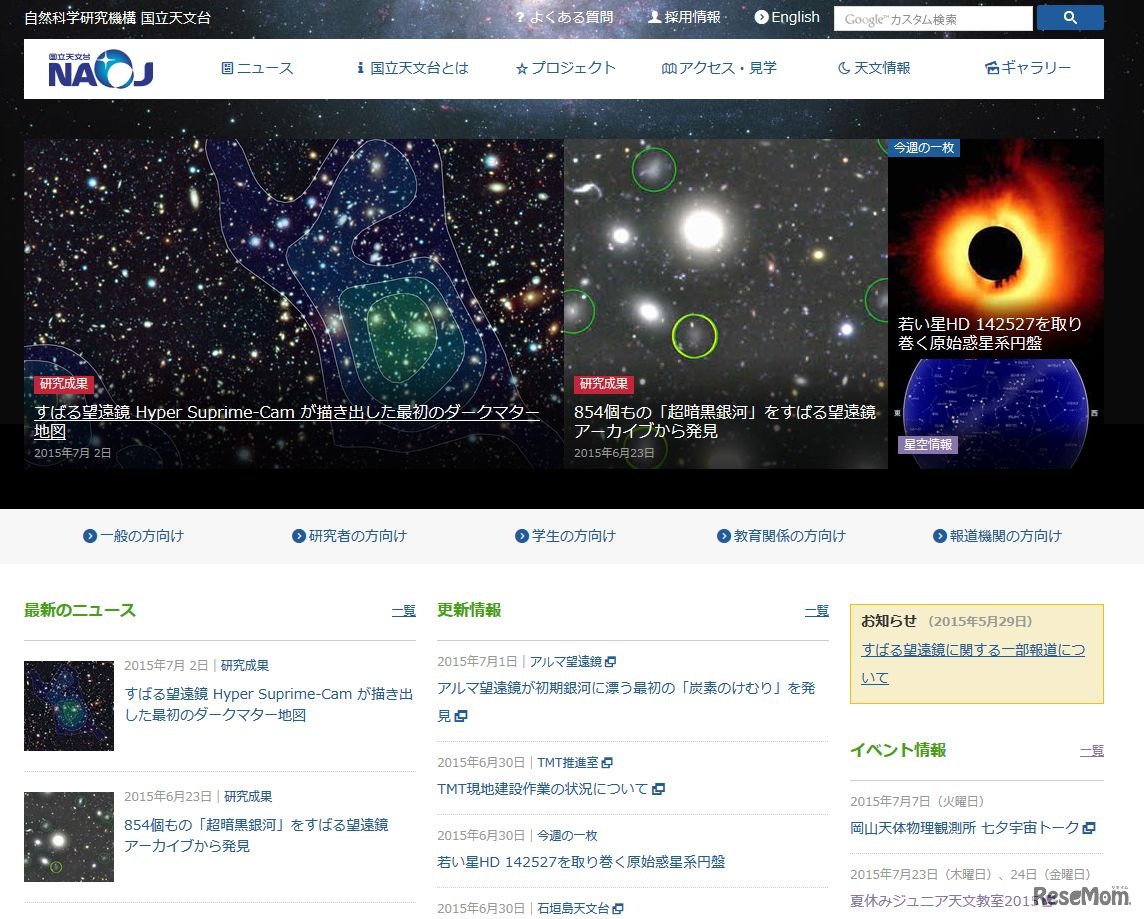The height and width of the screenshot is (919, 1144).
Task: Click the 今週の一枚 label on the featured image
Action: (x=922, y=147)
